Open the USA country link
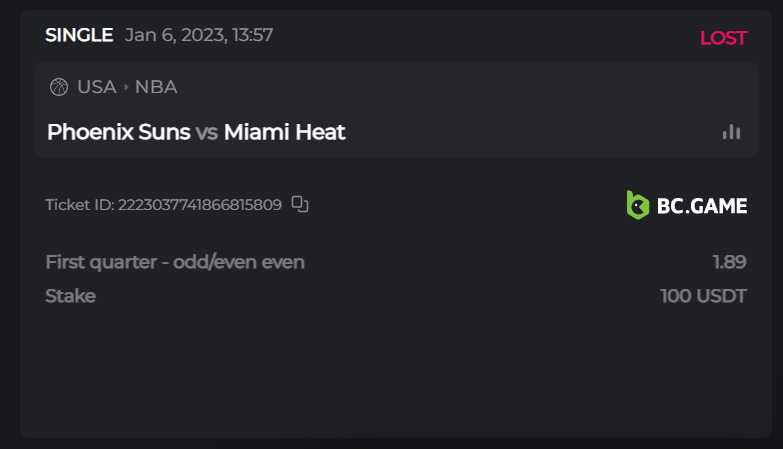Image resolution: width=783 pixels, height=449 pixels. [x=97, y=87]
